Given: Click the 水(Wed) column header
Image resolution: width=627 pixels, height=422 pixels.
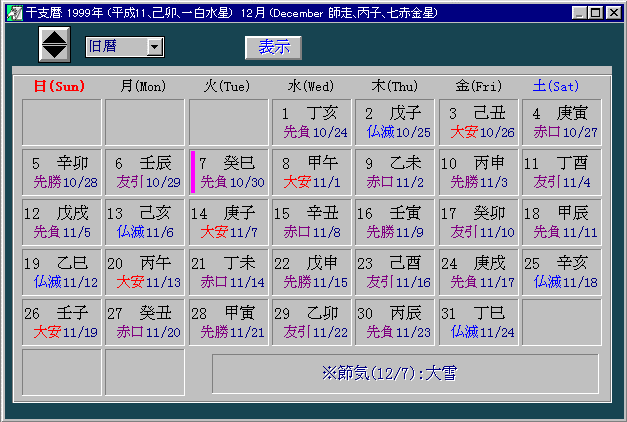Looking at the screenshot, I should point(311,86).
